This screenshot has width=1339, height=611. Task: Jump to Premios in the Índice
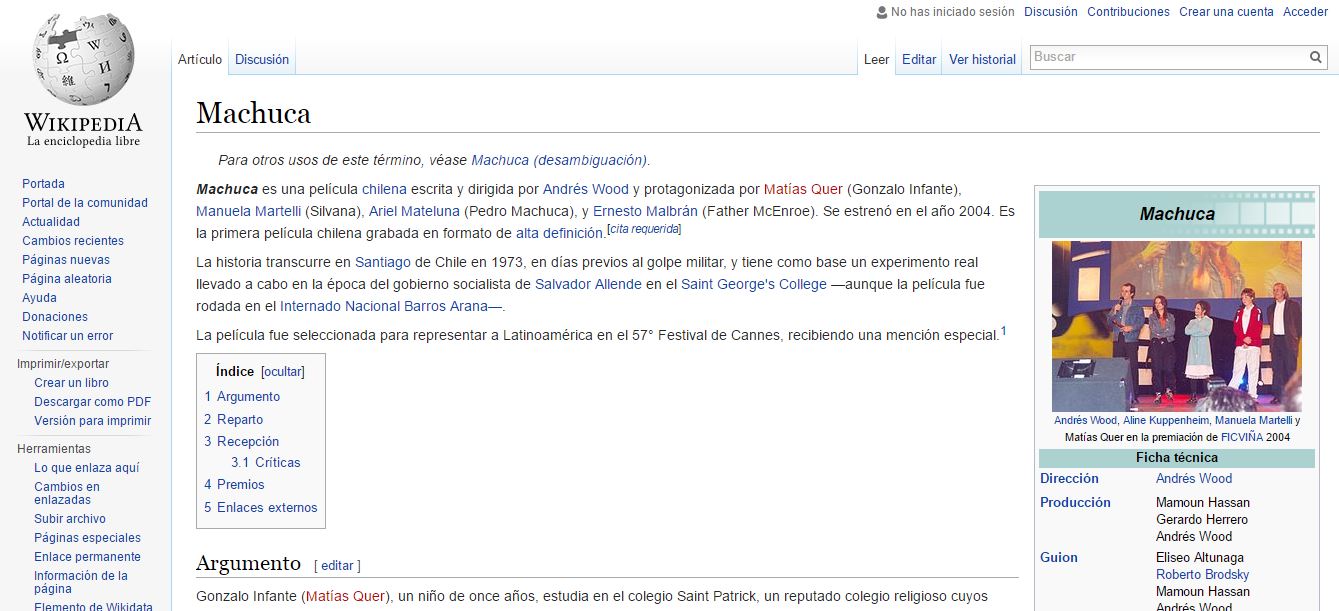coord(235,485)
